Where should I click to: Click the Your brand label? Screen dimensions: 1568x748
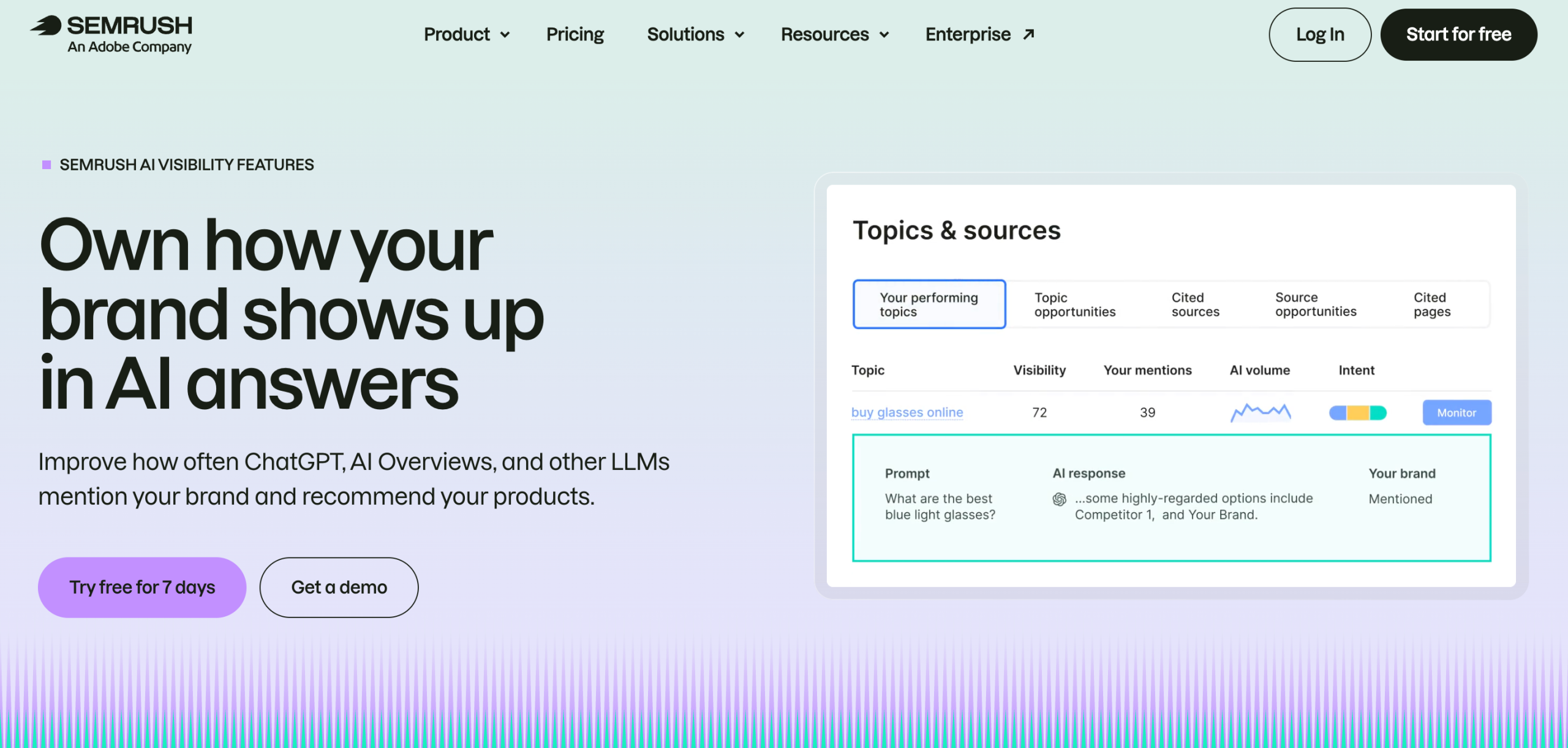point(1401,473)
